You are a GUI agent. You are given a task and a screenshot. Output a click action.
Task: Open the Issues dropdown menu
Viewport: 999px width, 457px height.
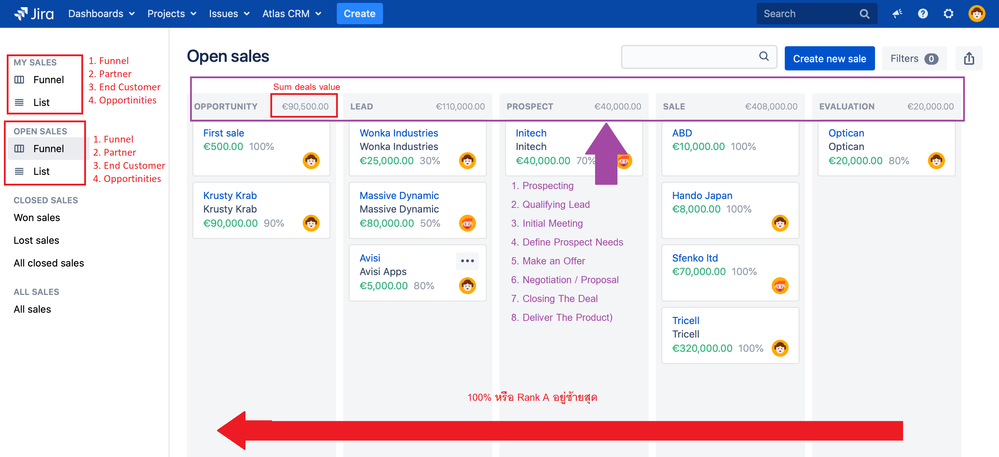click(229, 13)
